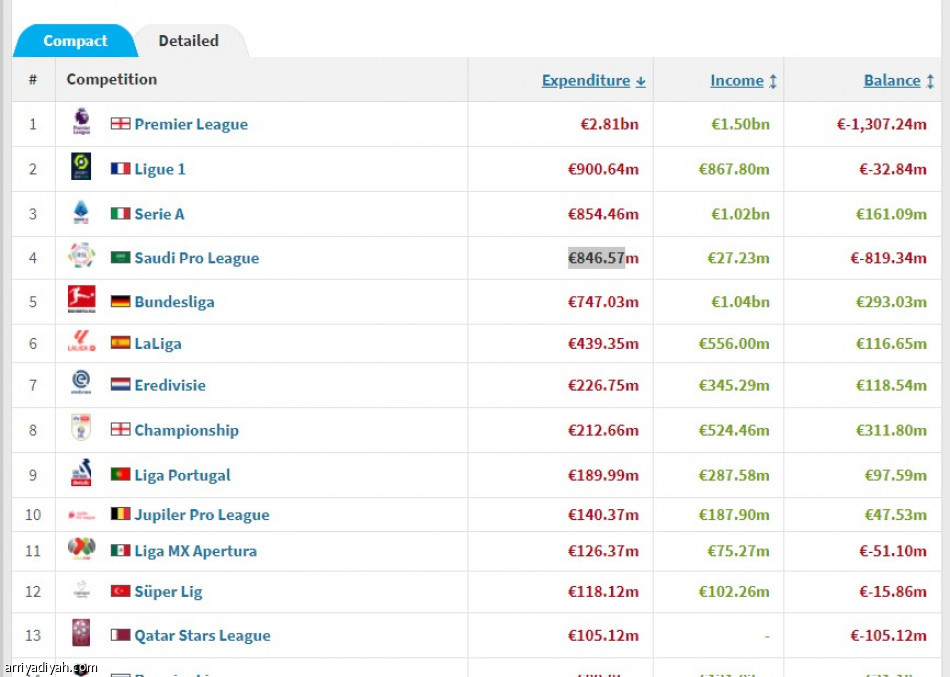The image size is (950, 677).
Task: Open the Süper Lig competition link
Action: [168, 591]
